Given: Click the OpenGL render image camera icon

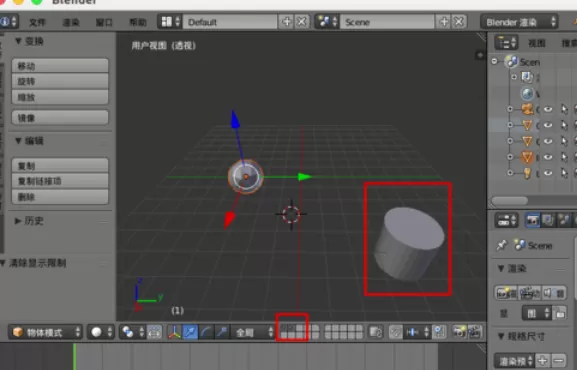Looking at the screenshot, I should pos(459,332).
